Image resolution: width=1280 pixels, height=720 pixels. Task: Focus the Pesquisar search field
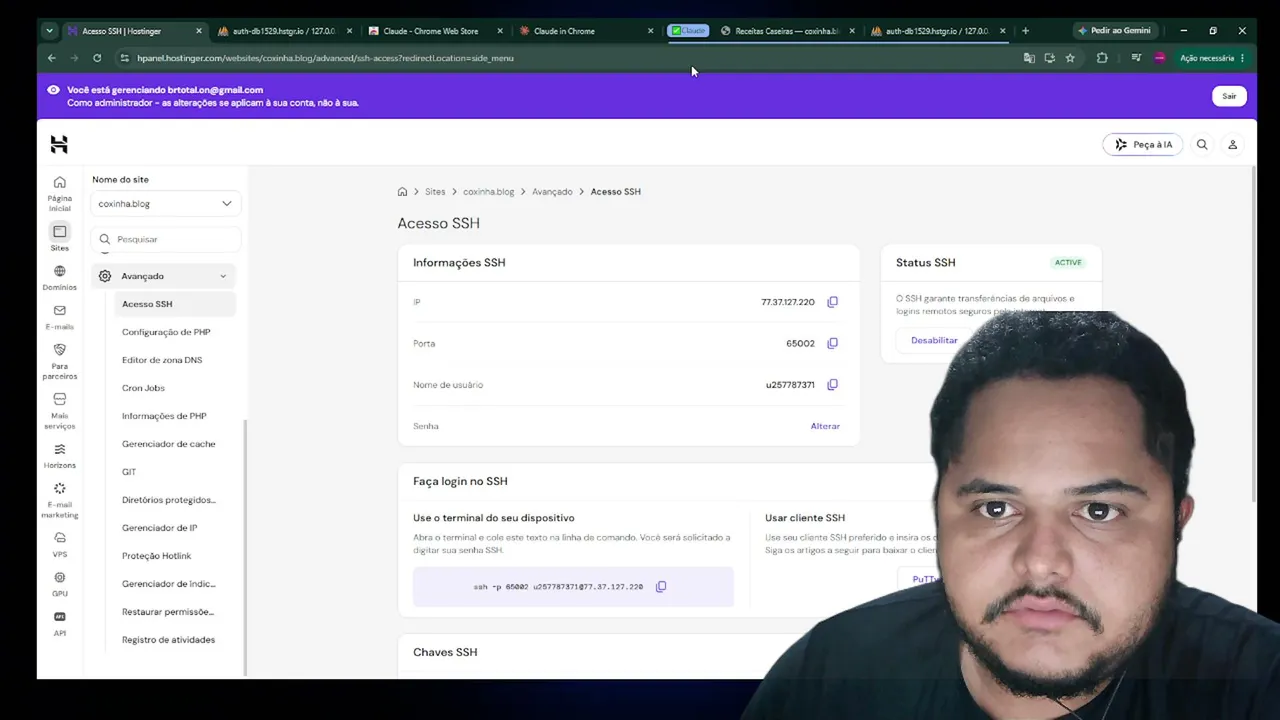pos(167,240)
